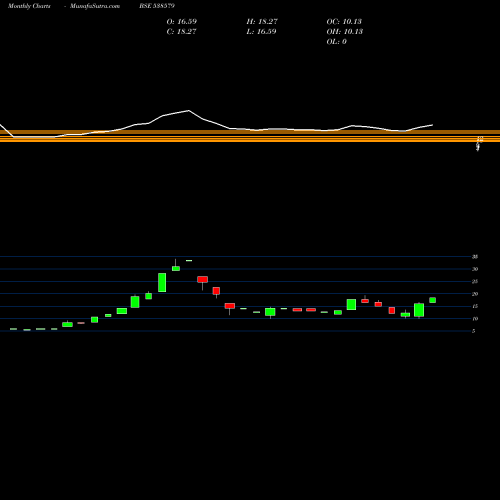Click the 35 price axis label
Screen dimensions: 500x500
475,257
